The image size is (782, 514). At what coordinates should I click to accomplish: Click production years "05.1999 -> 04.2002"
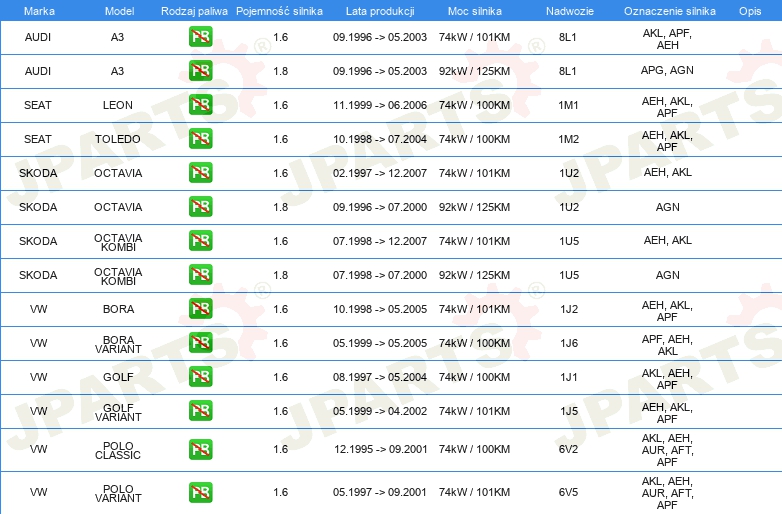pyautogui.click(x=380, y=411)
